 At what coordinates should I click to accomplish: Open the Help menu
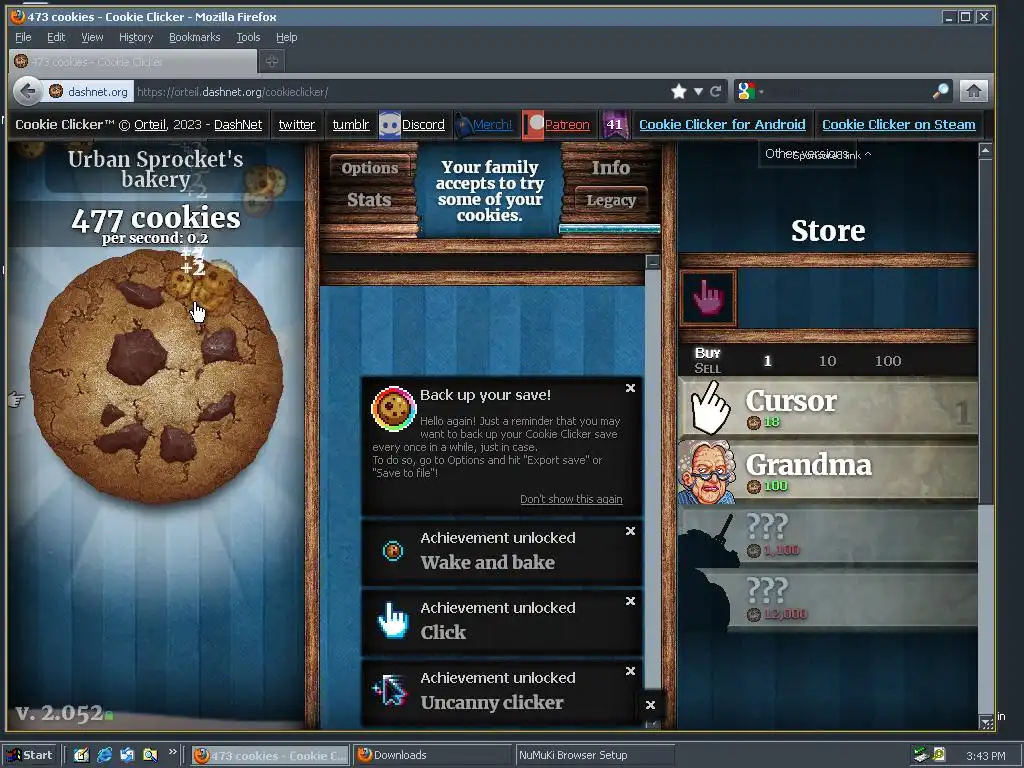[286, 37]
